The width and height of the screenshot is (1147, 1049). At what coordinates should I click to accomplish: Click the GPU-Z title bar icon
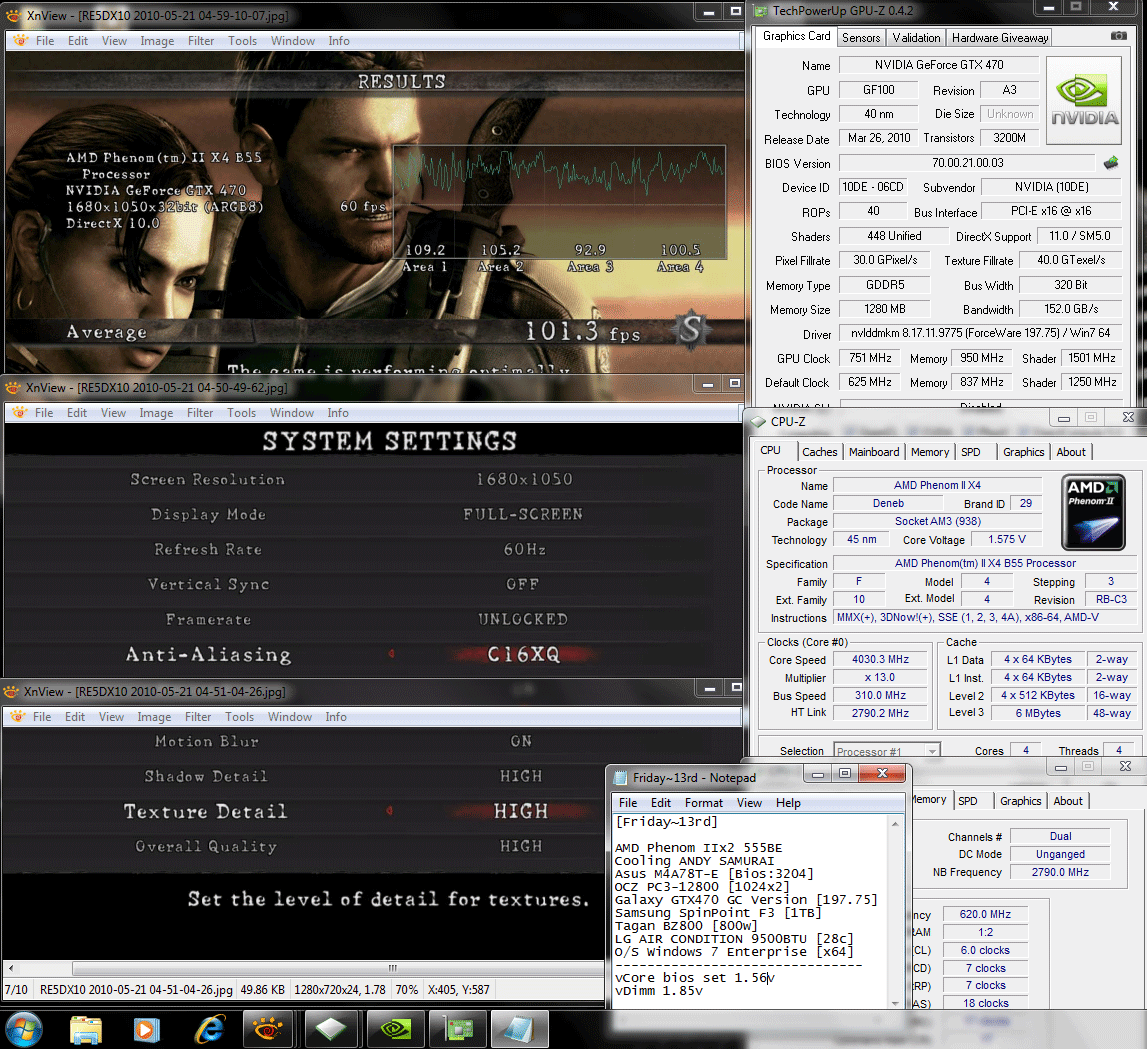[761, 11]
